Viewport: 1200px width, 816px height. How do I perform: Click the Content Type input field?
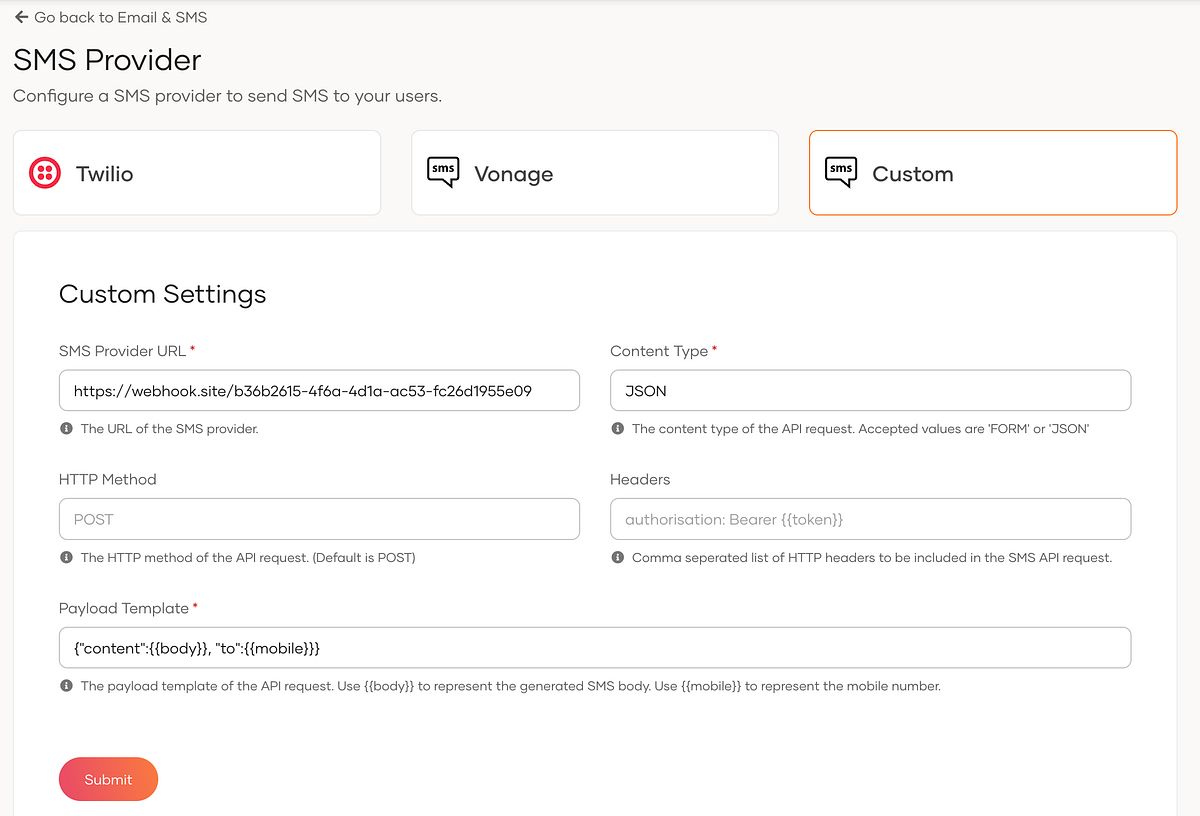tap(870, 391)
